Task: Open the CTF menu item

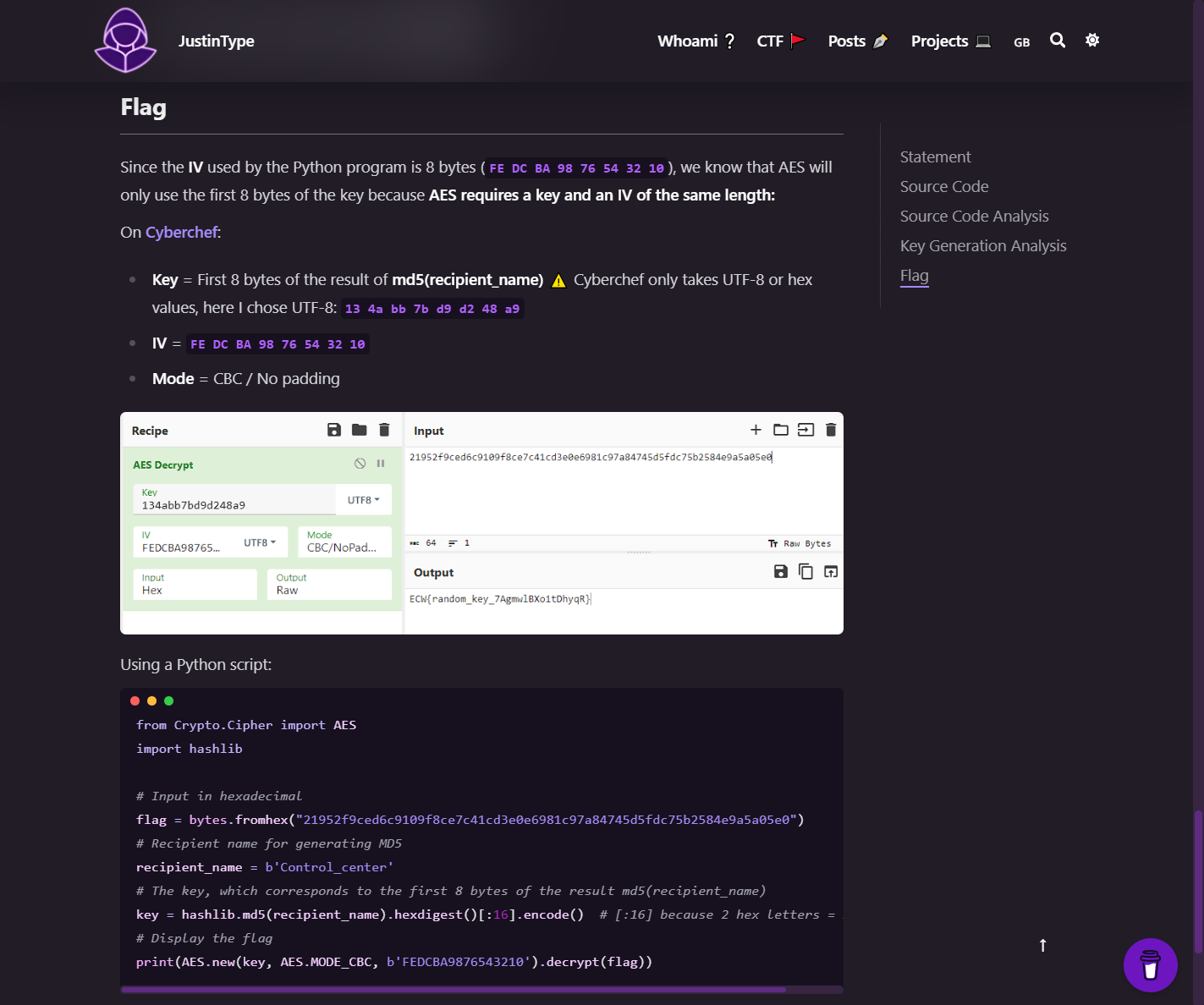Action: (x=781, y=41)
